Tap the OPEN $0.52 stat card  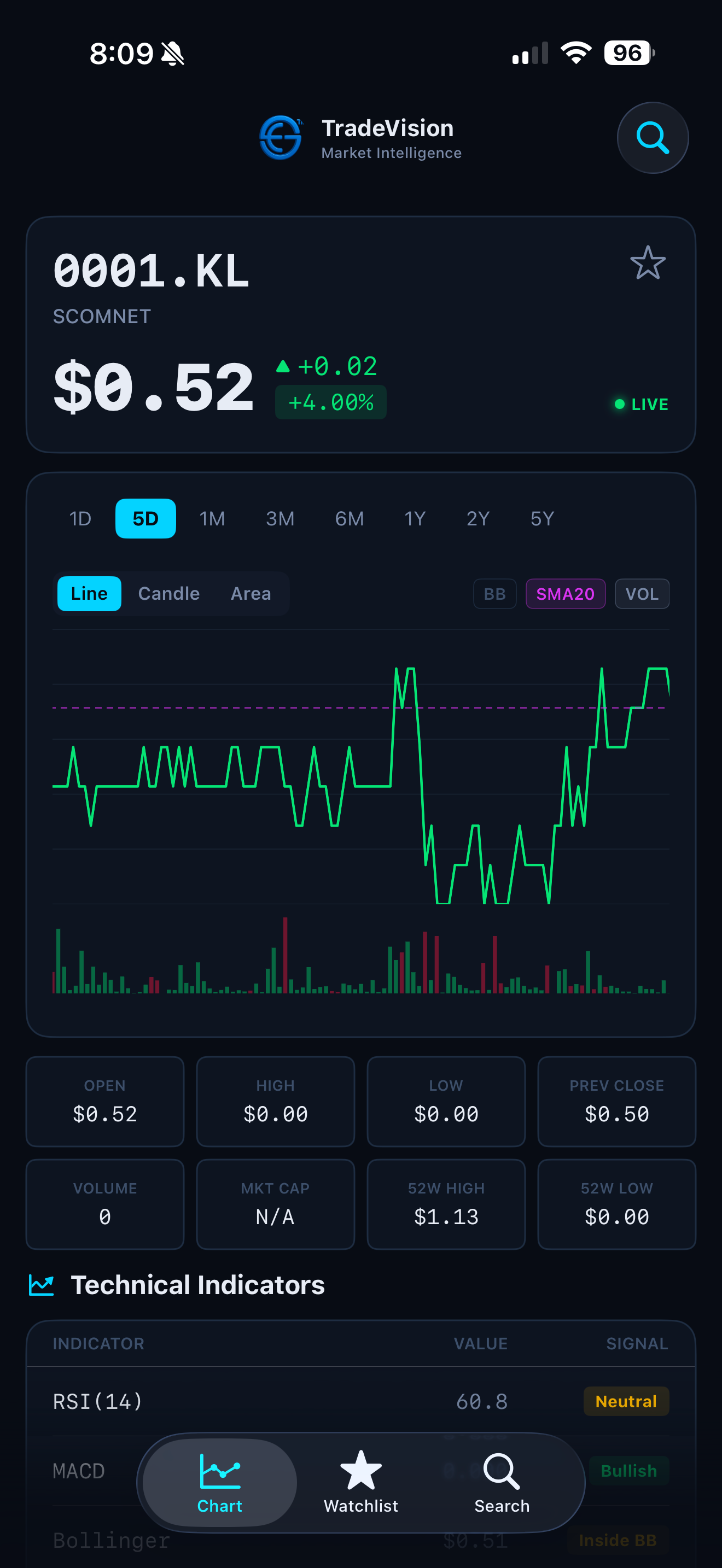(104, 1102)
